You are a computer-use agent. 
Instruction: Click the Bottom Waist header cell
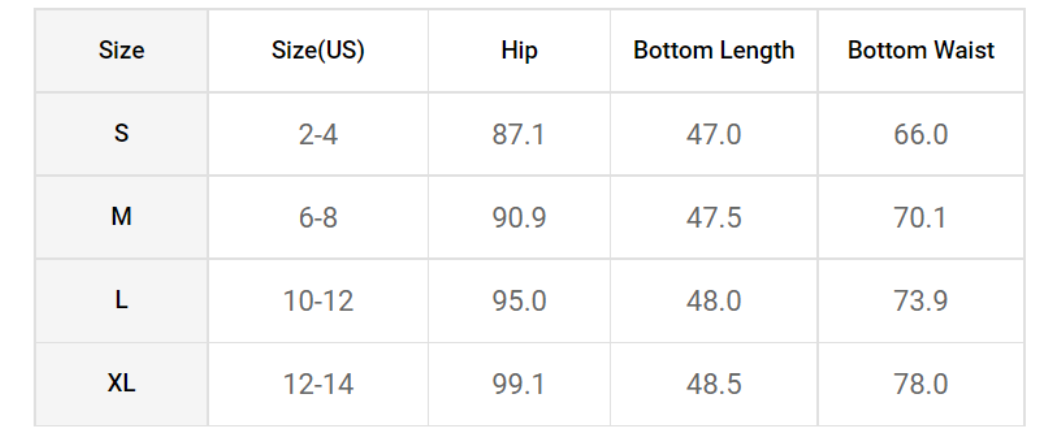[x=921, y=51]
